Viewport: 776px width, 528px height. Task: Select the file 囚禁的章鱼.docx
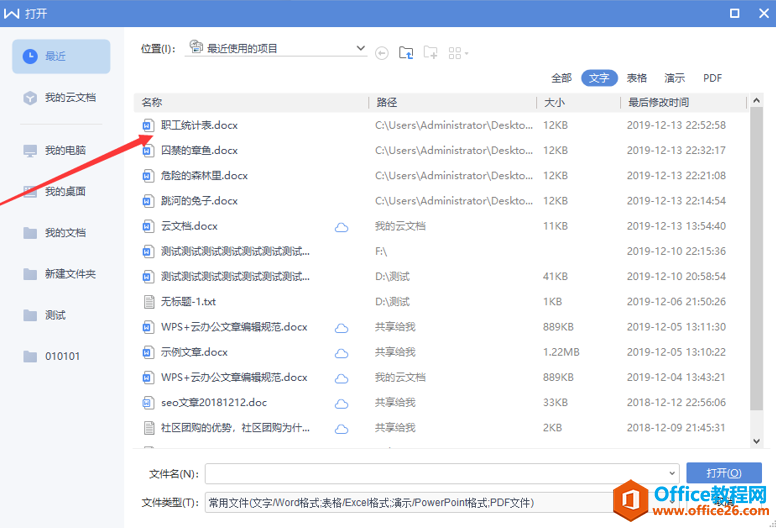(x=199, y=150)
